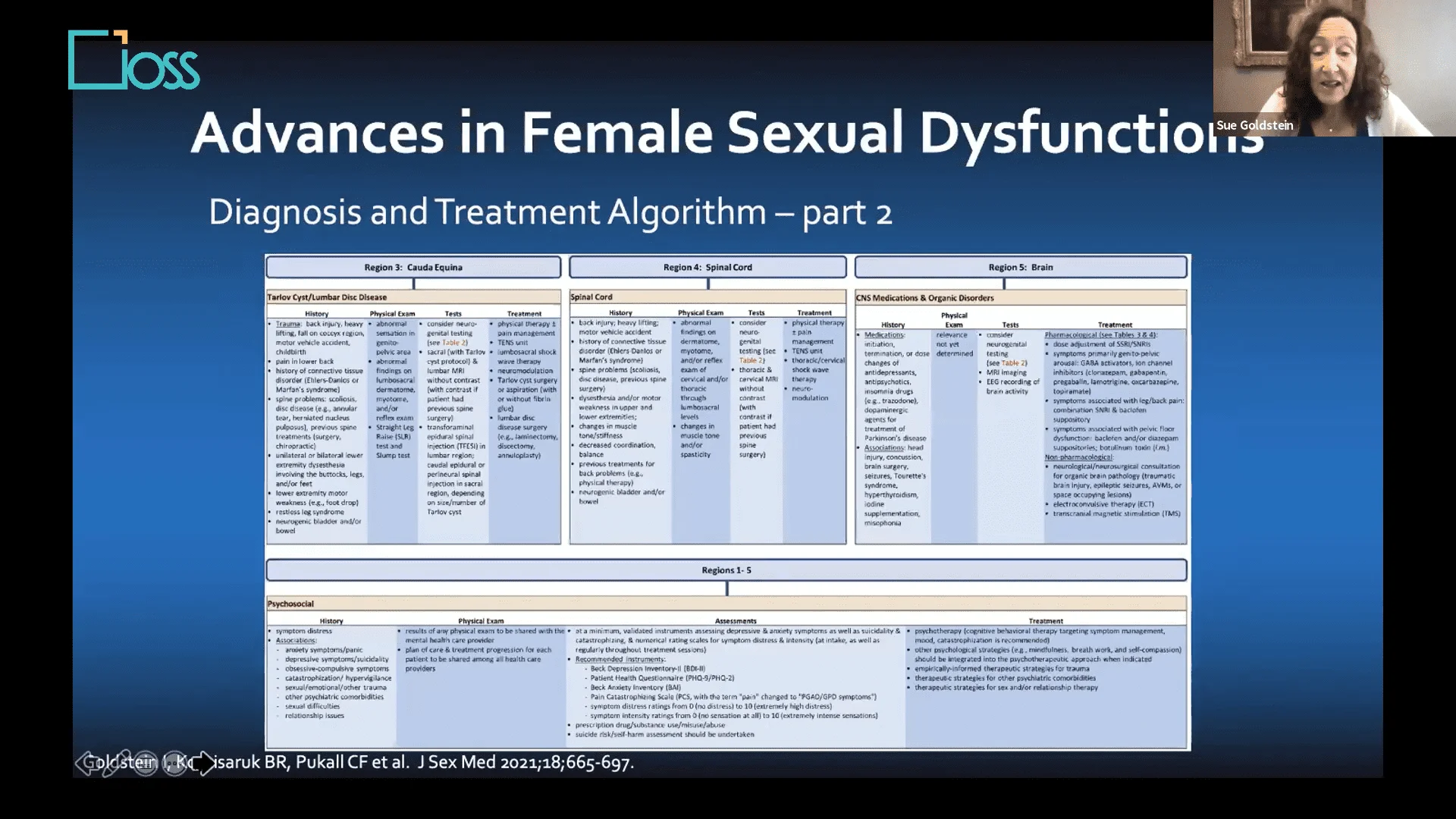Open the slideshow options circle beside the pen icon
This screenshot has width=1456, height=819.
tap(145, 763)
